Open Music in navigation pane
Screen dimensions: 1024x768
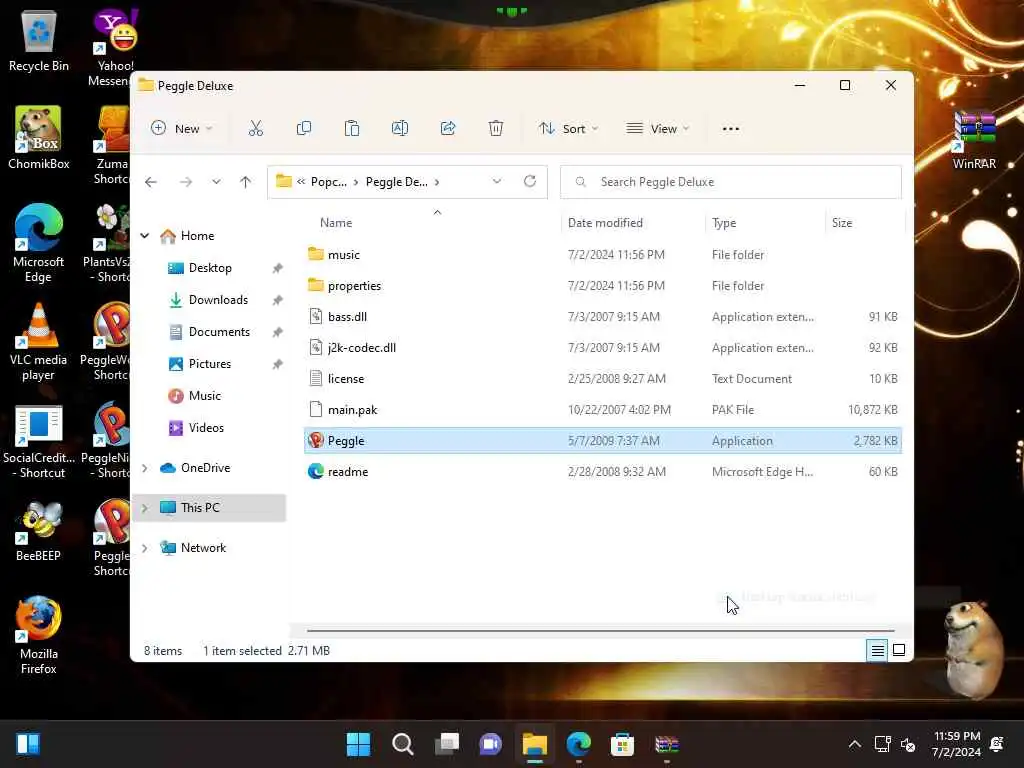point(204,396)
